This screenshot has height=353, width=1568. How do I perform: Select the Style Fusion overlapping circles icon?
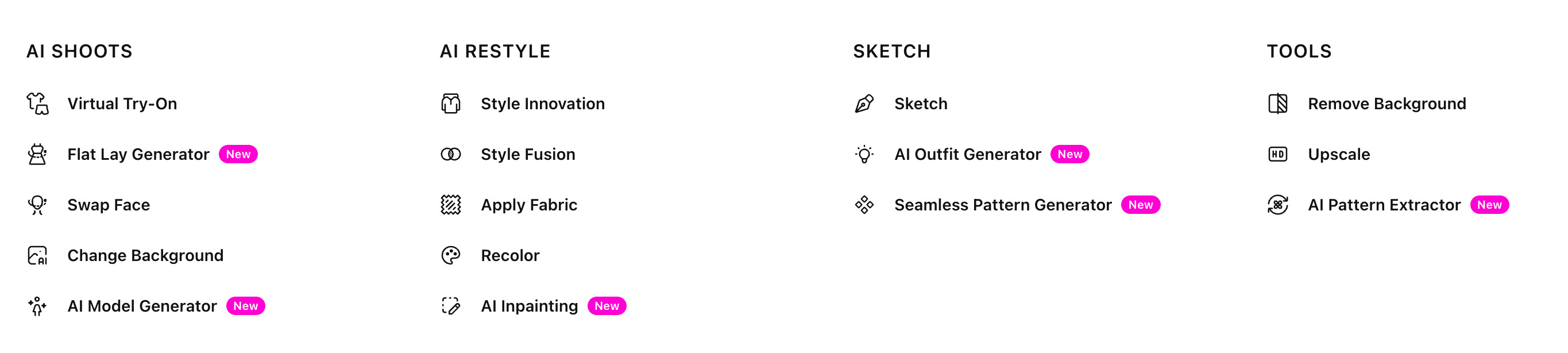[x=450, y=154]
